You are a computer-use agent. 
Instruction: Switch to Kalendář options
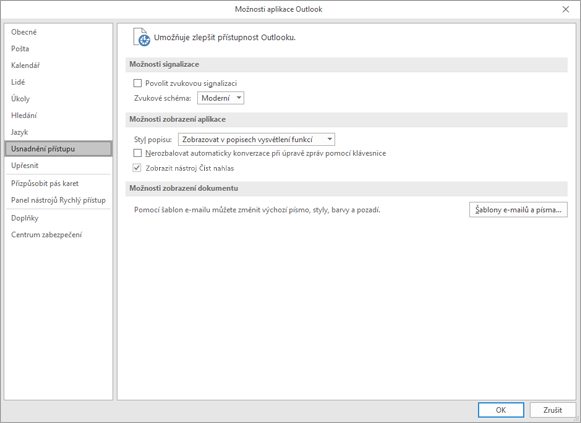pos(25,66)
